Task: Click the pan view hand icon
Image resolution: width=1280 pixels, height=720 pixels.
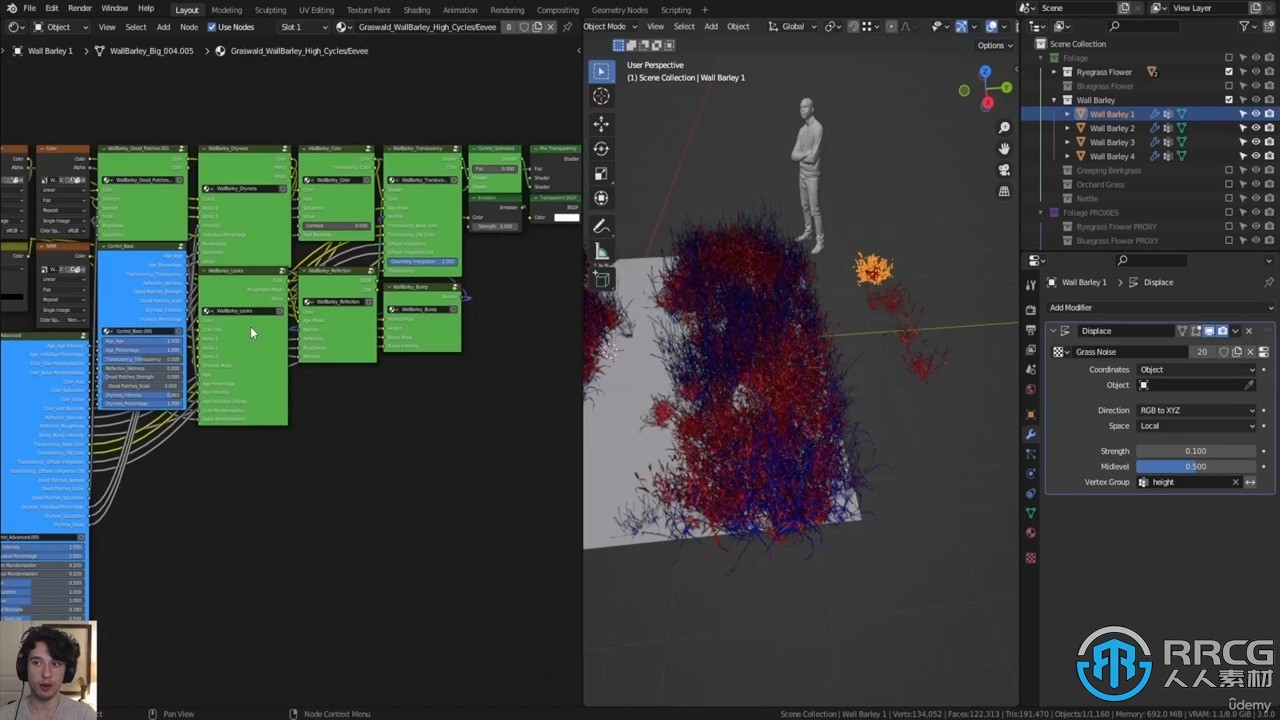Action: [1004, 149]
